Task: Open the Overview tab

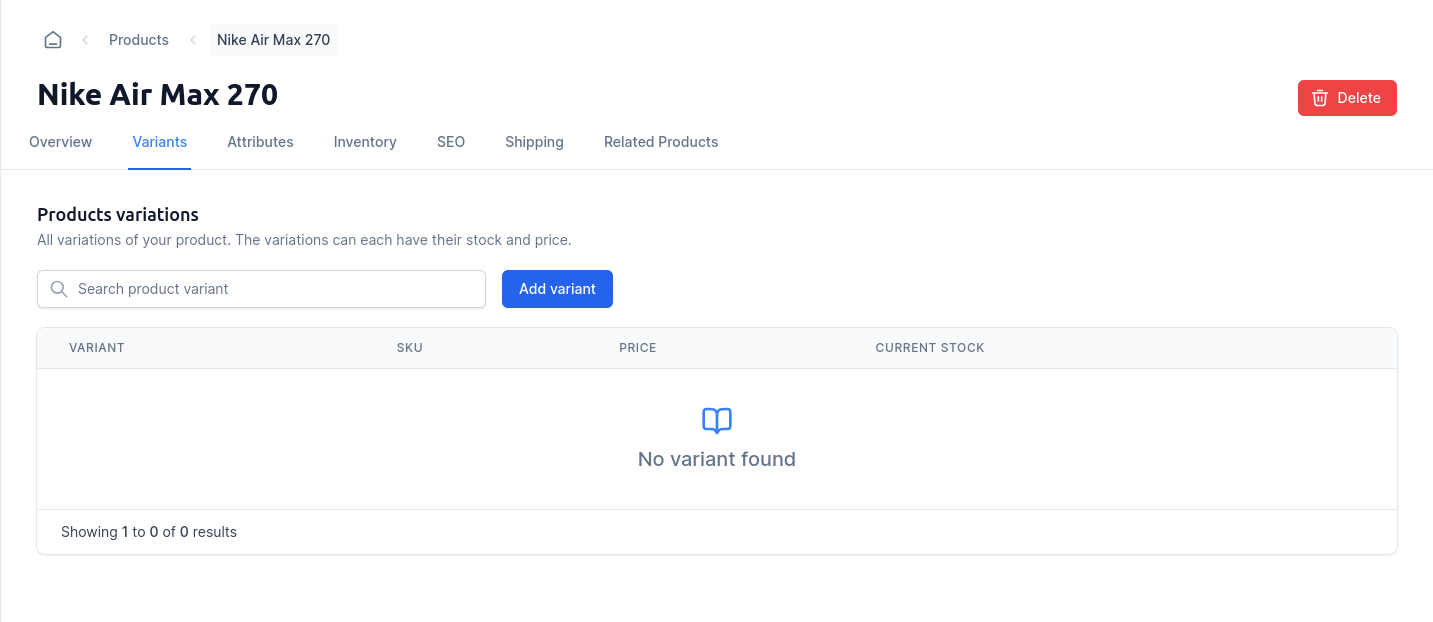Action: pos(61,142)
